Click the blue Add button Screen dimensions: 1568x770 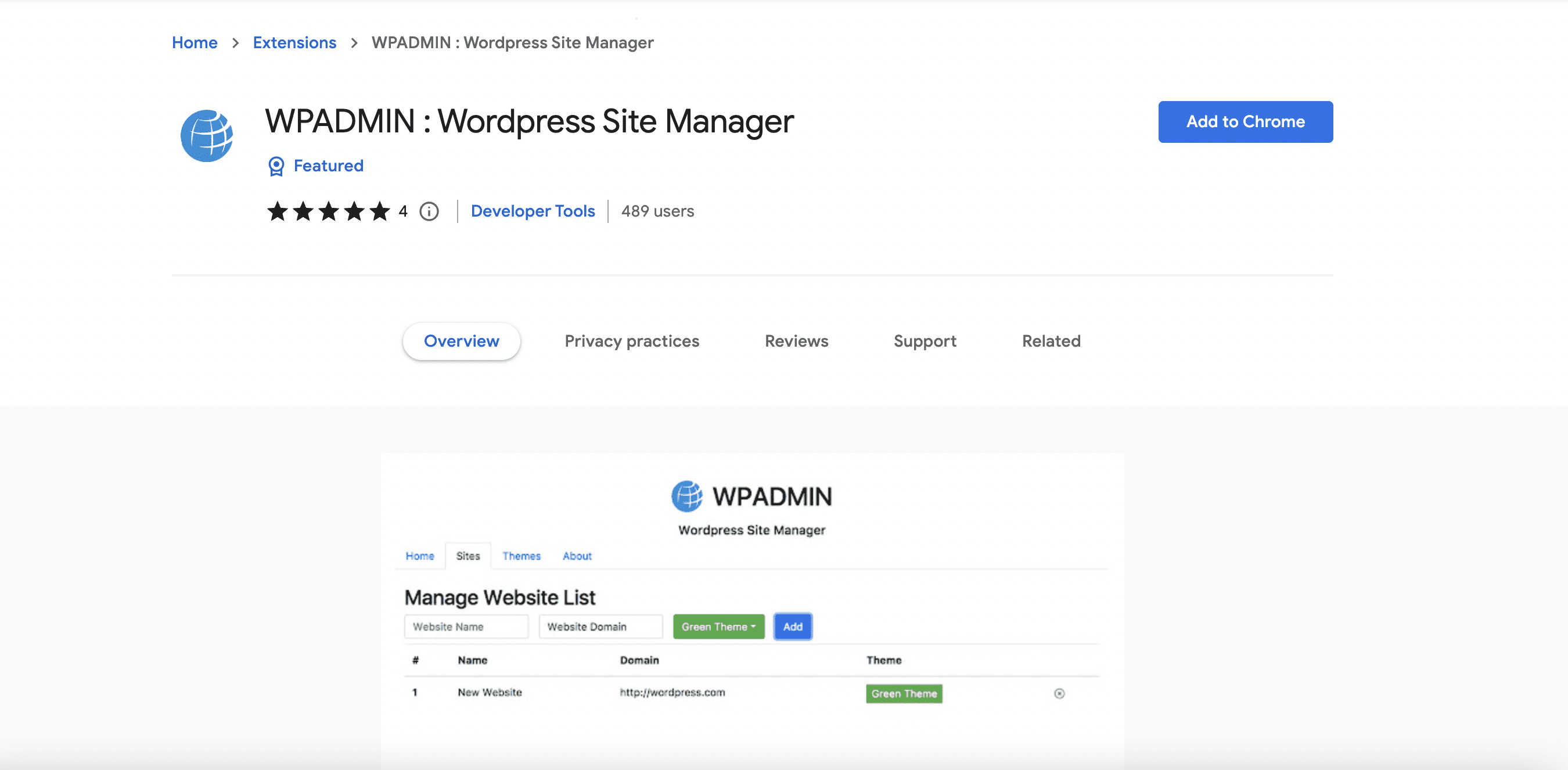click(x=793, y=627)
